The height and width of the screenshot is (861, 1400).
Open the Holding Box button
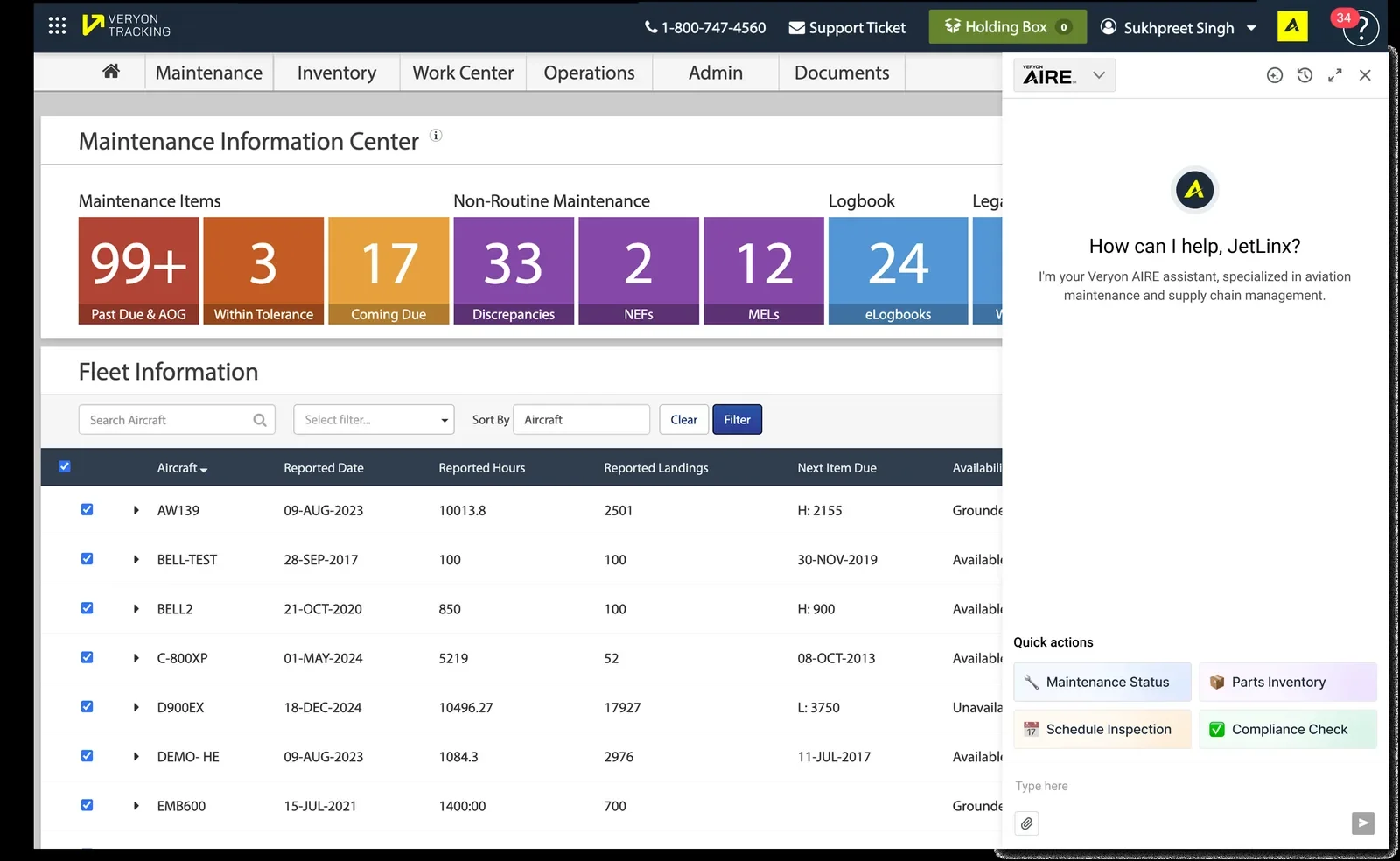1007,27
